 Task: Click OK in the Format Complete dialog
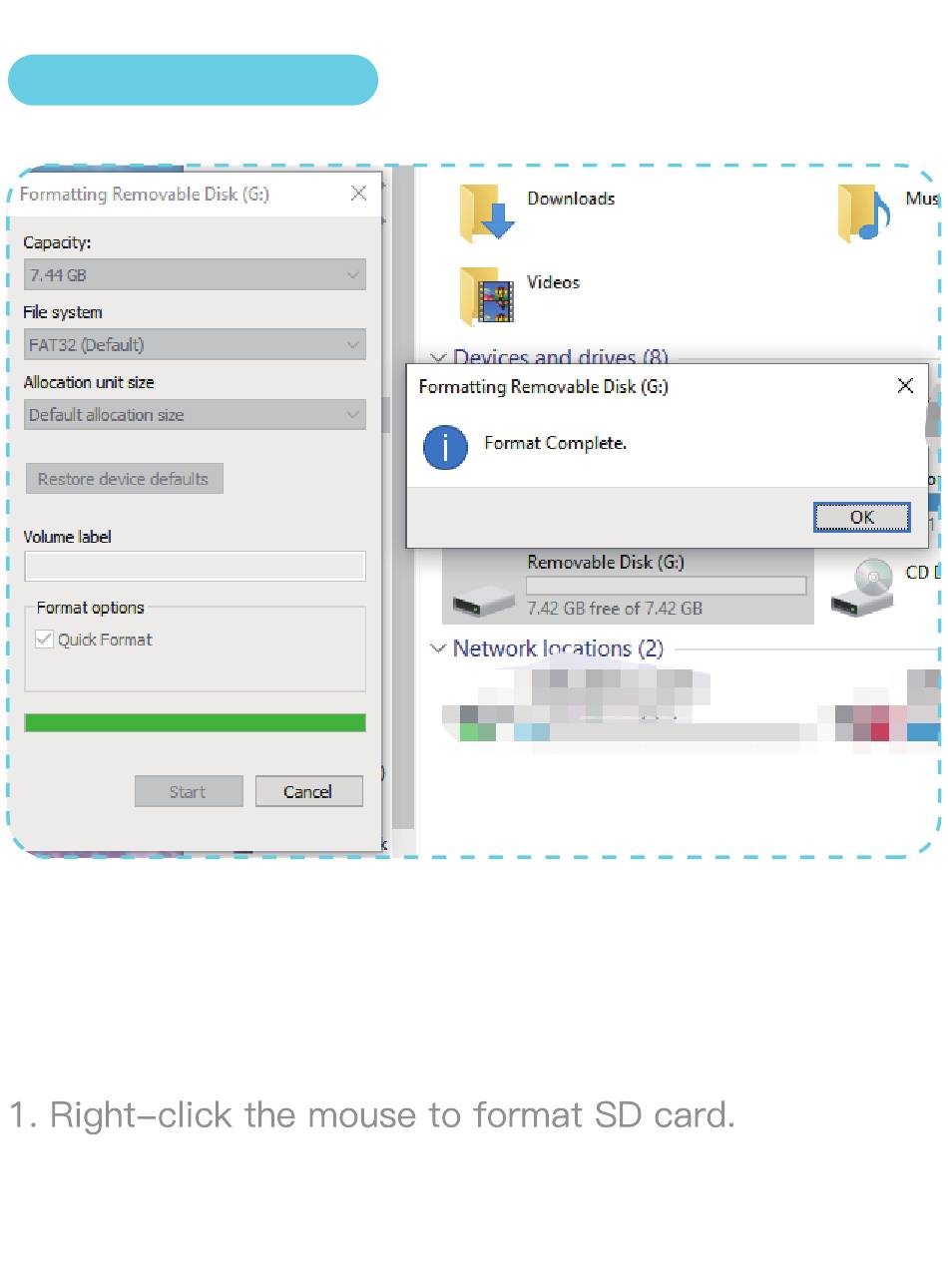click(861, 517)
